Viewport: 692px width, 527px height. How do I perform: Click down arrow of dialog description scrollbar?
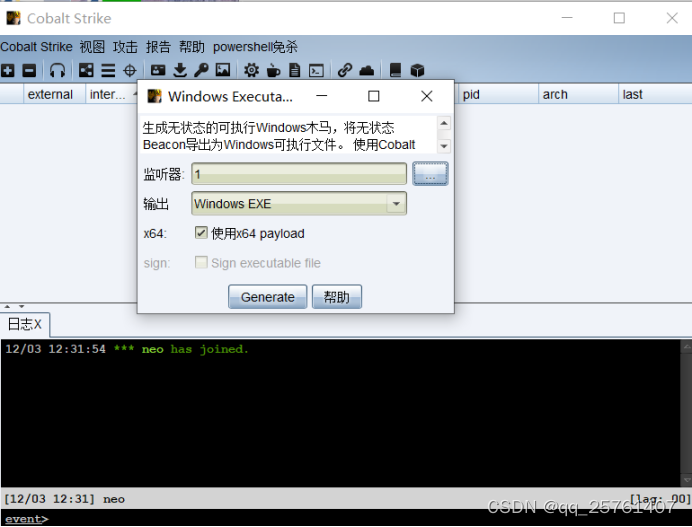coord(444,146)
